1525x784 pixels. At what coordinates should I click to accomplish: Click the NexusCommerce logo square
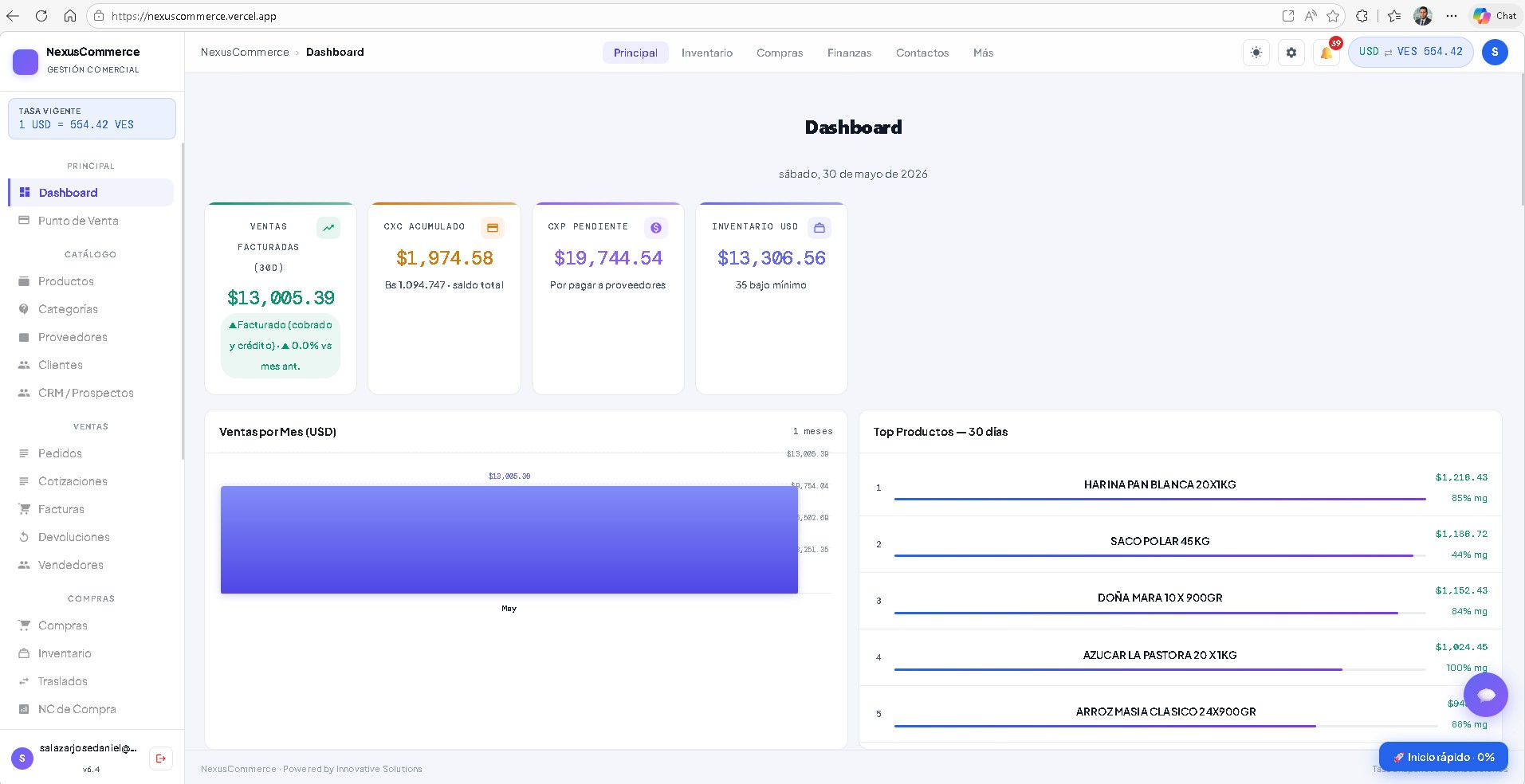[26, 61]
